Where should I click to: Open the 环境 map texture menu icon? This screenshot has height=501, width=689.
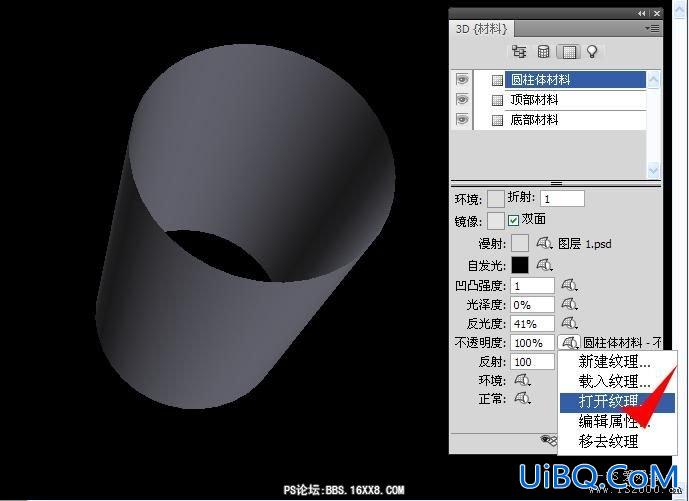[x=522, y=380]
